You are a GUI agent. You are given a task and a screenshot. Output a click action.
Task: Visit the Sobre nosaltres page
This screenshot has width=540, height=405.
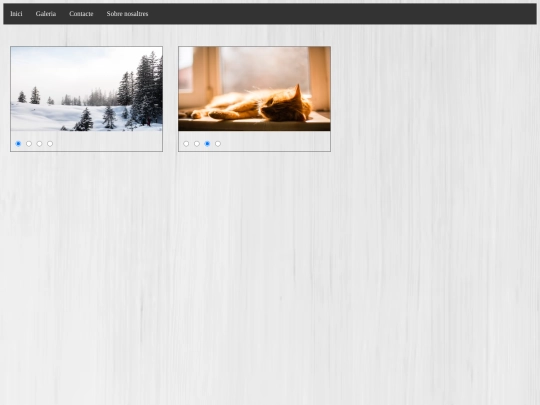click(127, 14)
